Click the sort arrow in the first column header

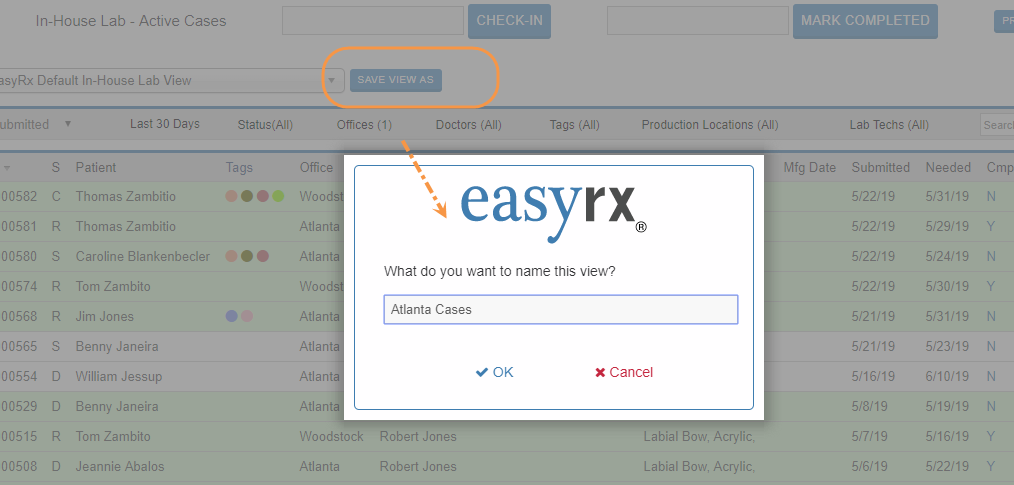[7, 168]
